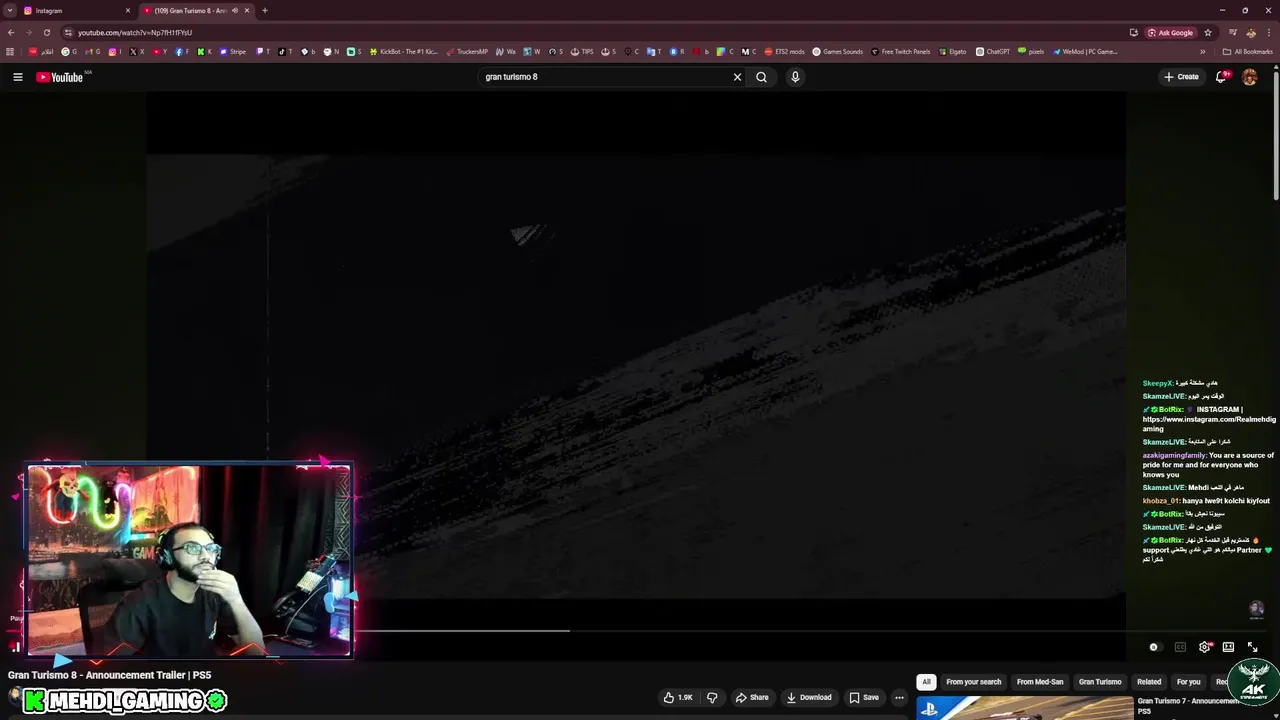Open the ETS2 mods bookmark
The height and width of the screenshot is (720, 1280).
(x=785, y=52)
